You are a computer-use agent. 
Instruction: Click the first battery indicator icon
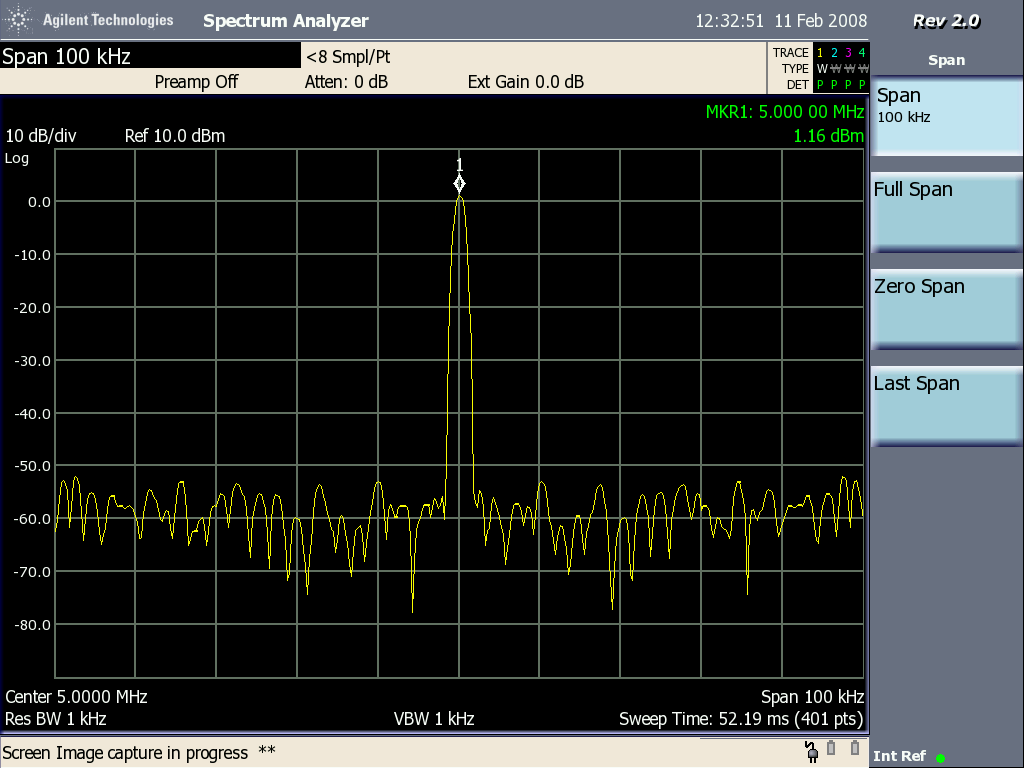coord(831,748)
